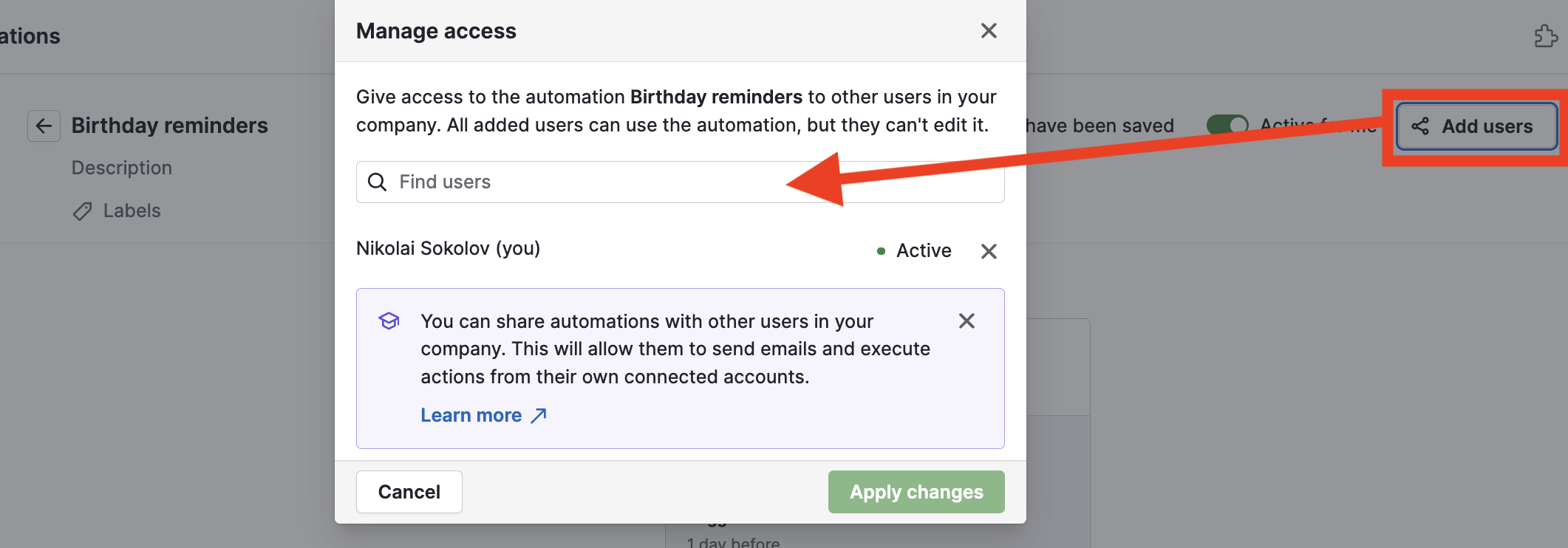Click the Add users button

(x=1477, y=126)
